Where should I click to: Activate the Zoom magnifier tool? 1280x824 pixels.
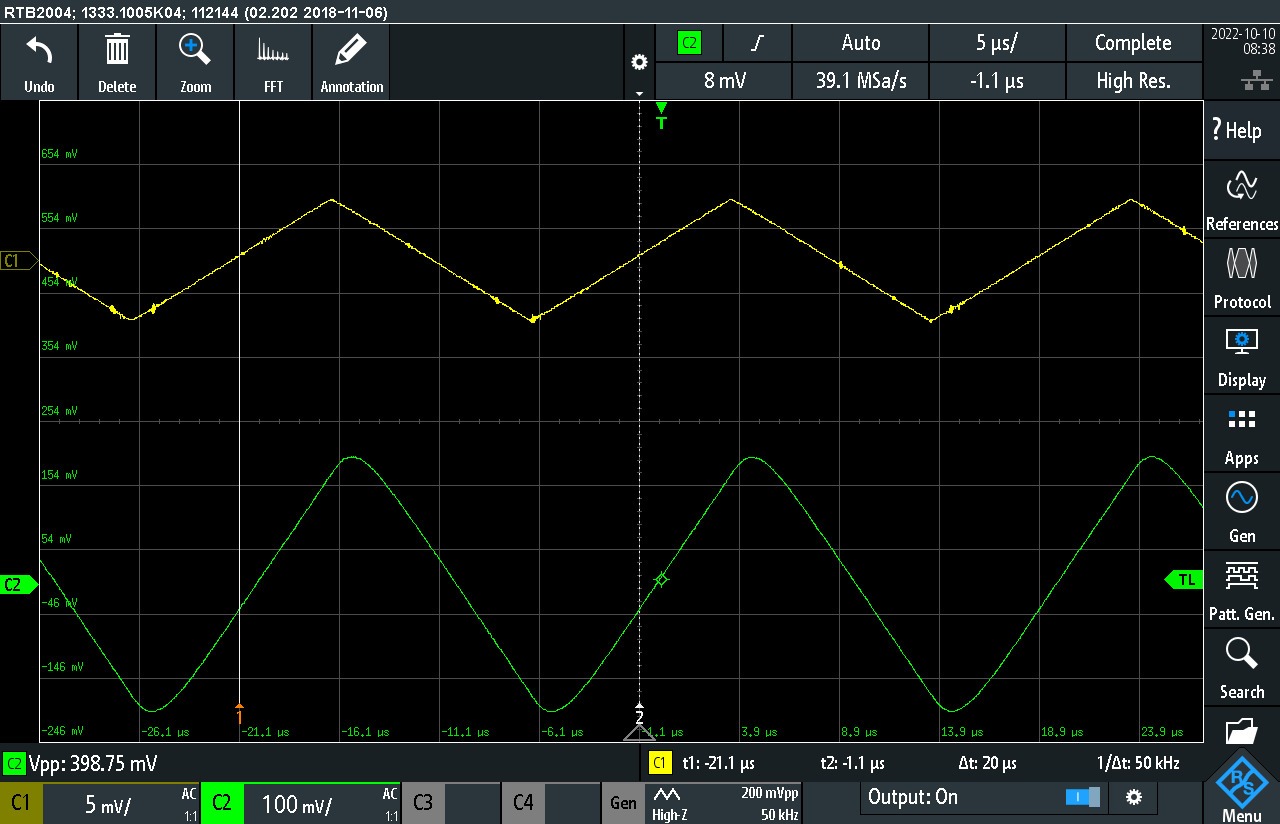(x=195, y=62)
